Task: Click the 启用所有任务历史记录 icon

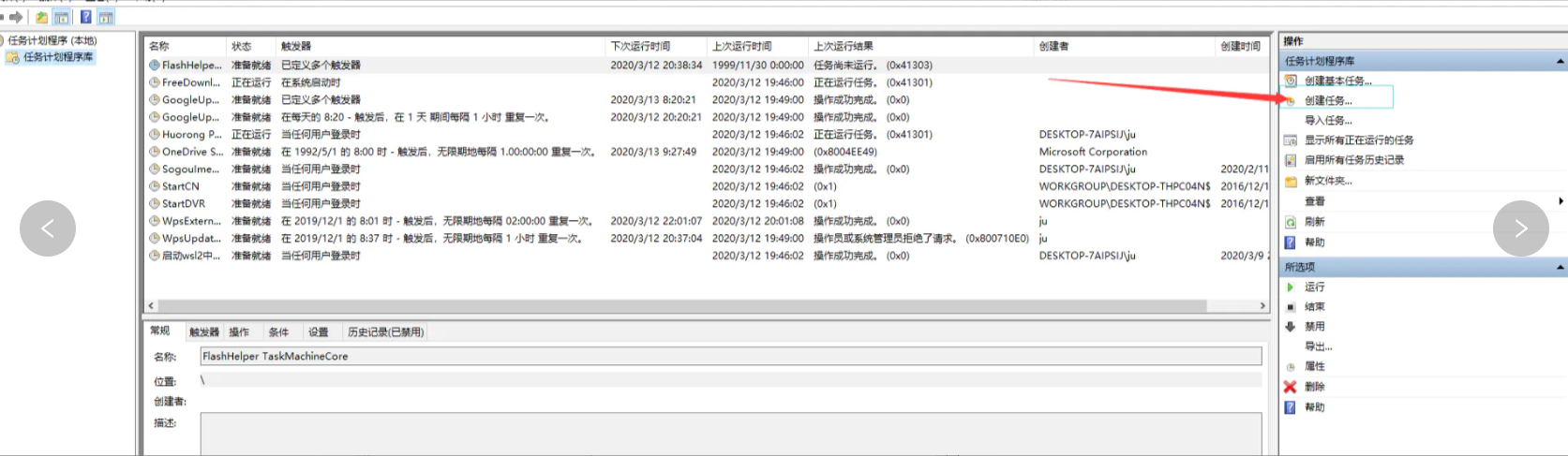Action: click(1291, 160)
